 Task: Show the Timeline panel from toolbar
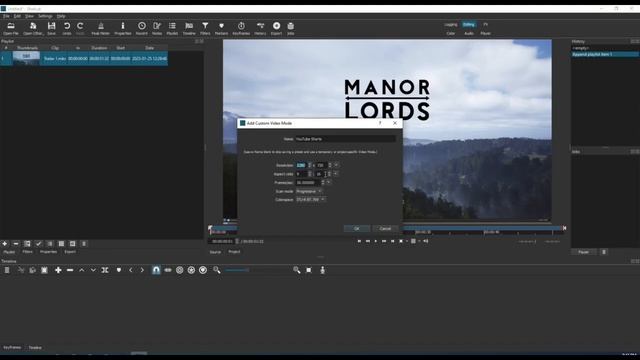coord(189,29)
